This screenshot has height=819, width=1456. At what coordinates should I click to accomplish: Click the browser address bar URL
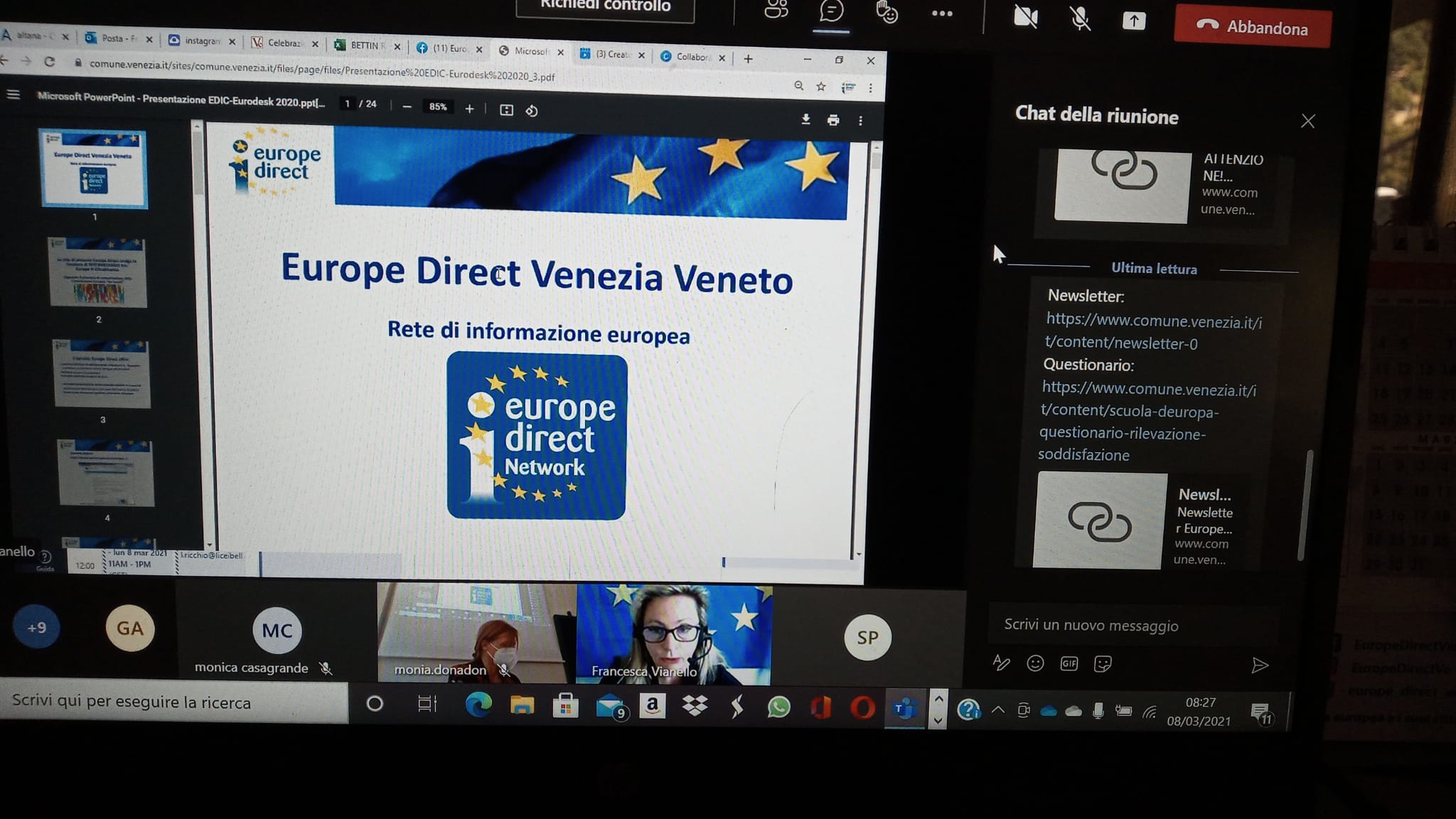click(321, 70)
